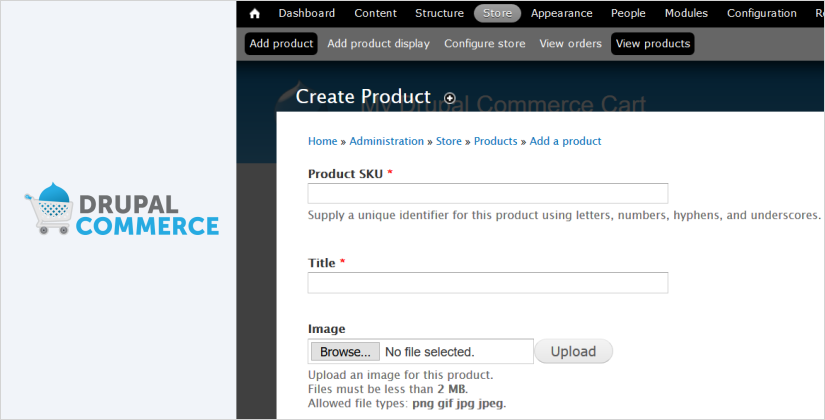Open the Dashboard menu item
This screenshot has width=825, height=420.
click(x=307, y=14)
